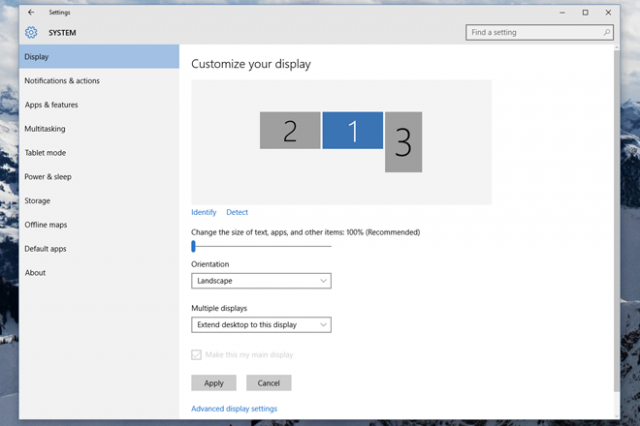Go to Apps & features section
Image resolution: width=640 pixels, height=426 pixels.
51,105
